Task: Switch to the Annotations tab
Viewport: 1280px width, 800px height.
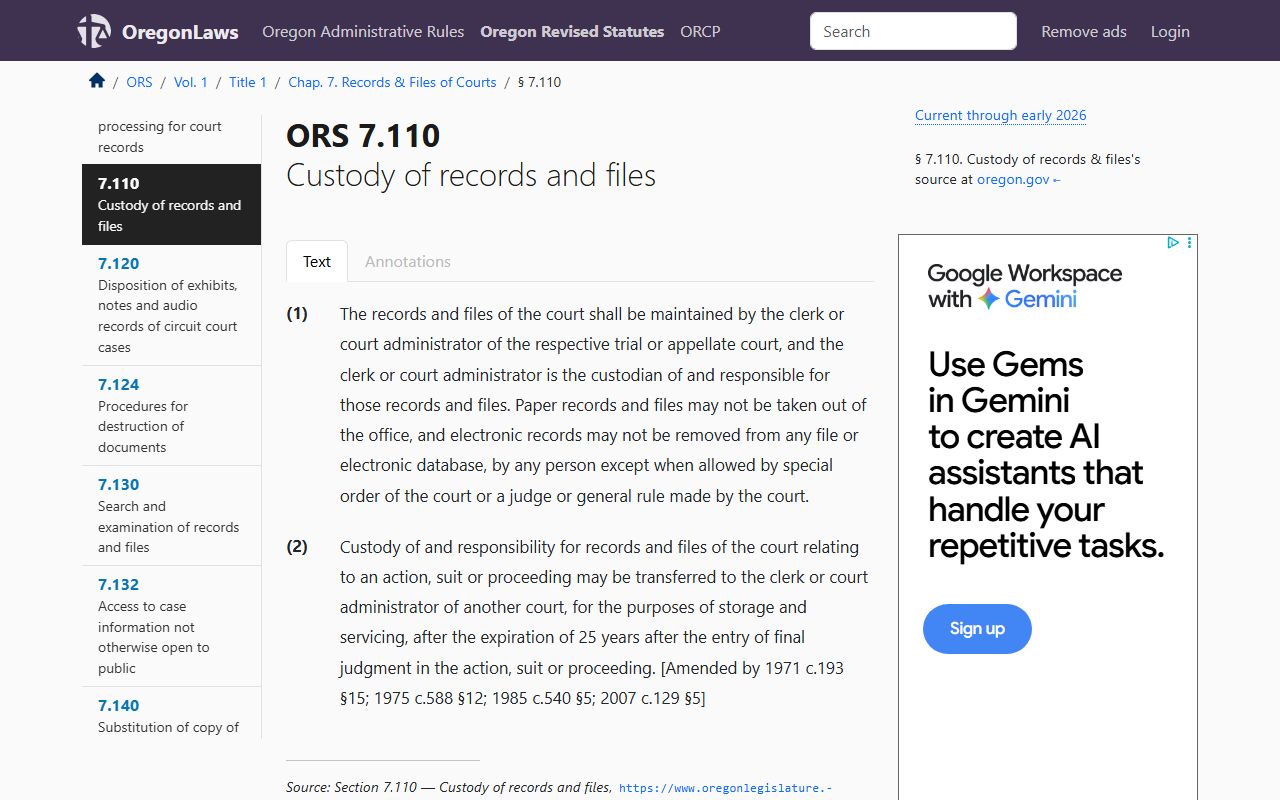Action: point(408,261)
